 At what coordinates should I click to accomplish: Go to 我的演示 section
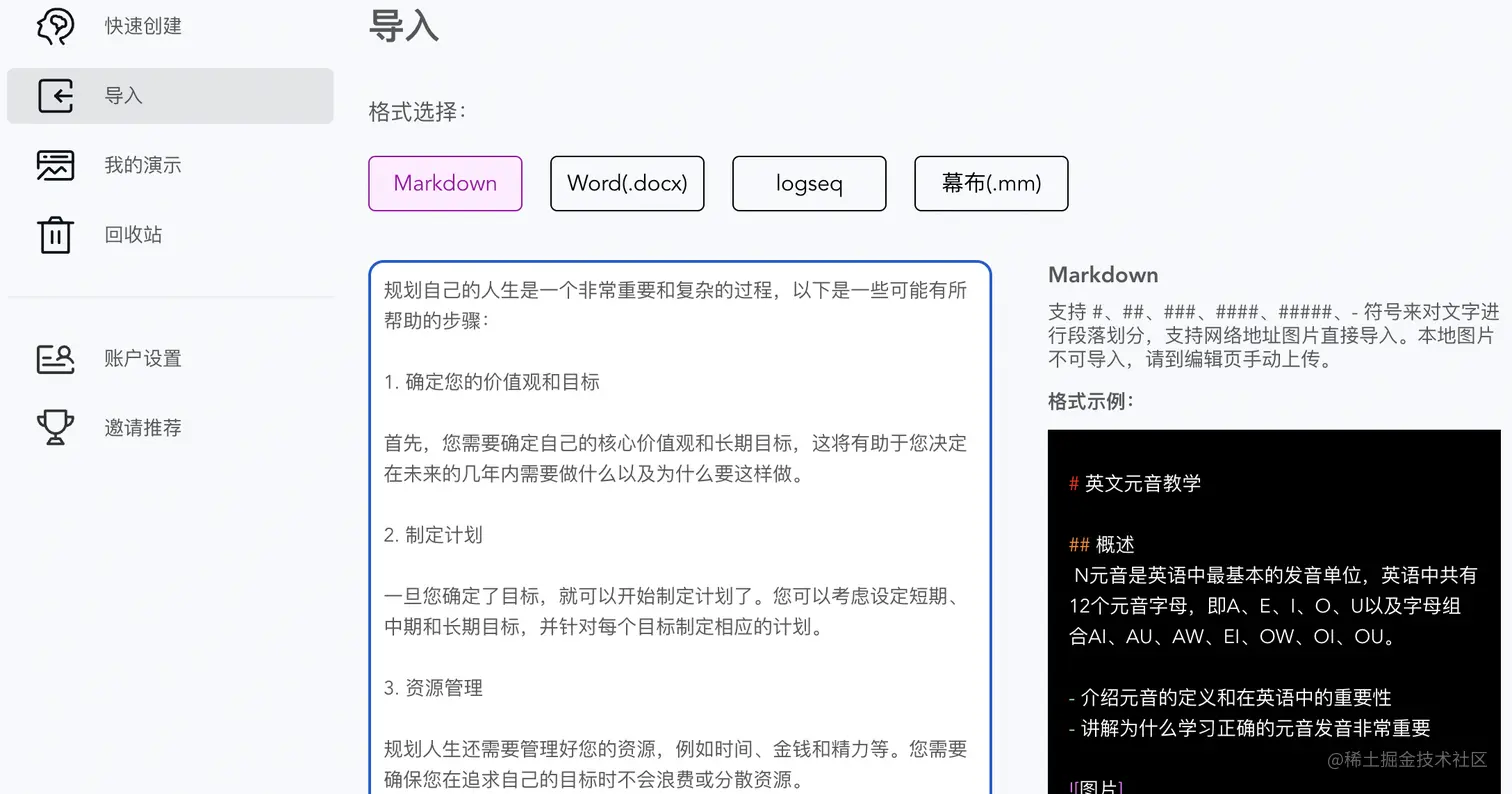[143, 165]
